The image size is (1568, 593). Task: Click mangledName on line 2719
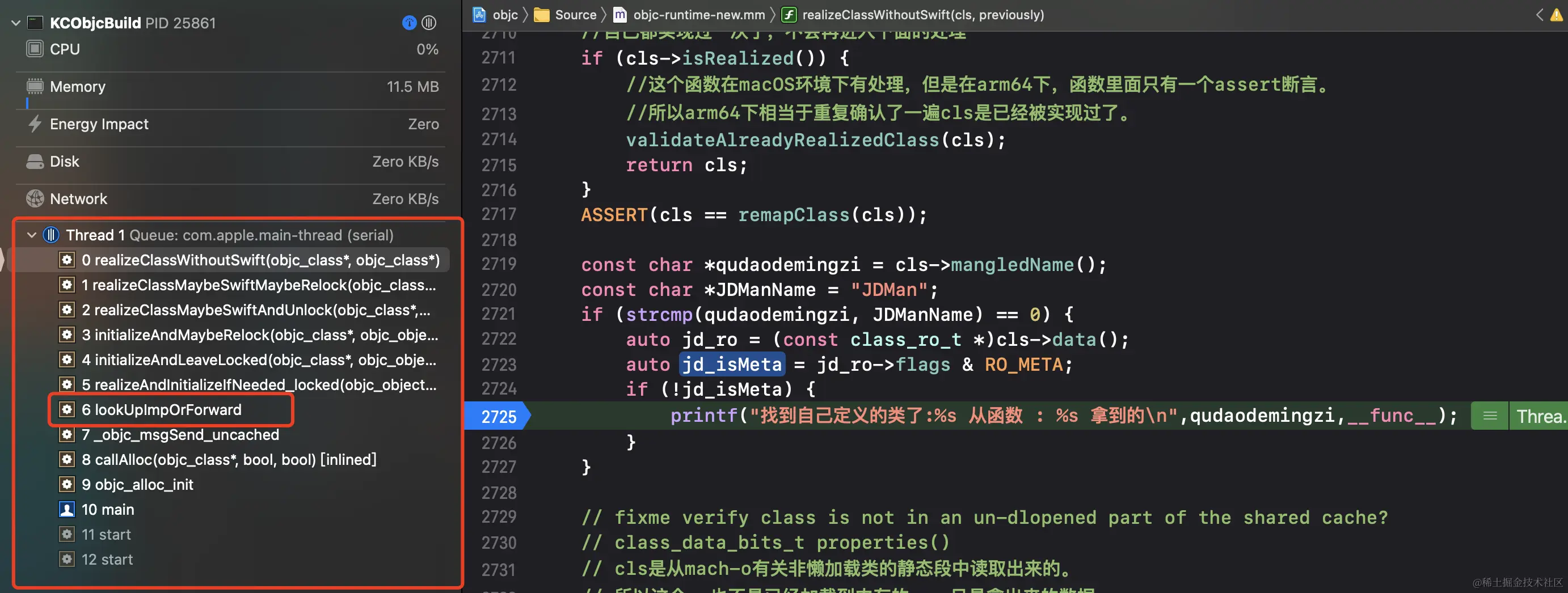tap(1013, 265)
